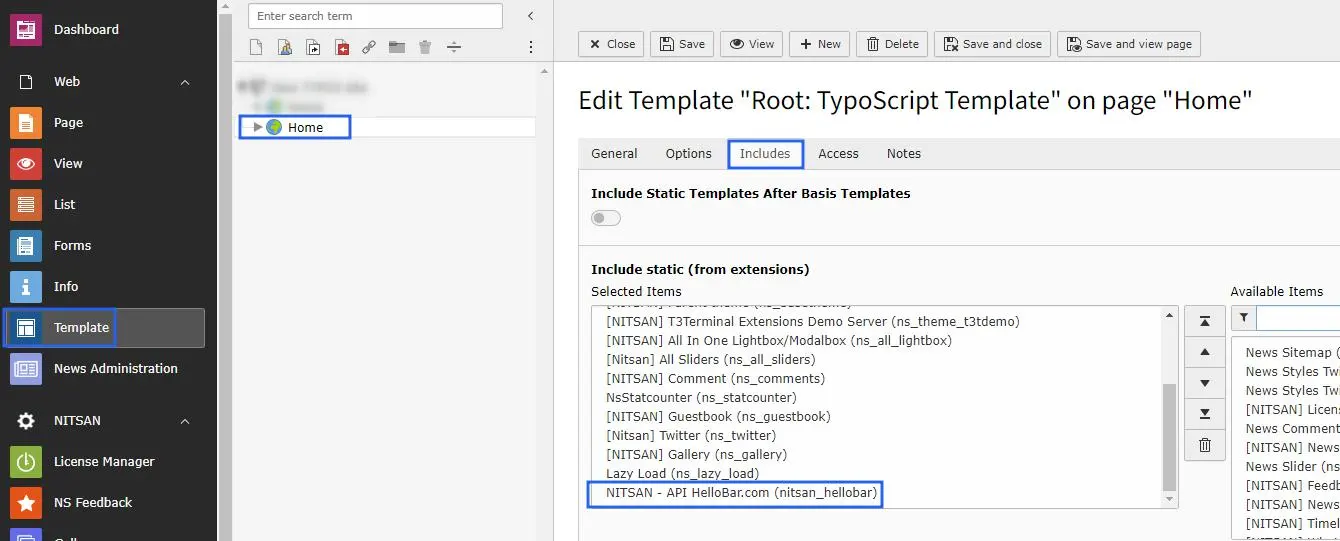Click the Selected Items scrollbar down arrow

click(x=1170, y=499)
